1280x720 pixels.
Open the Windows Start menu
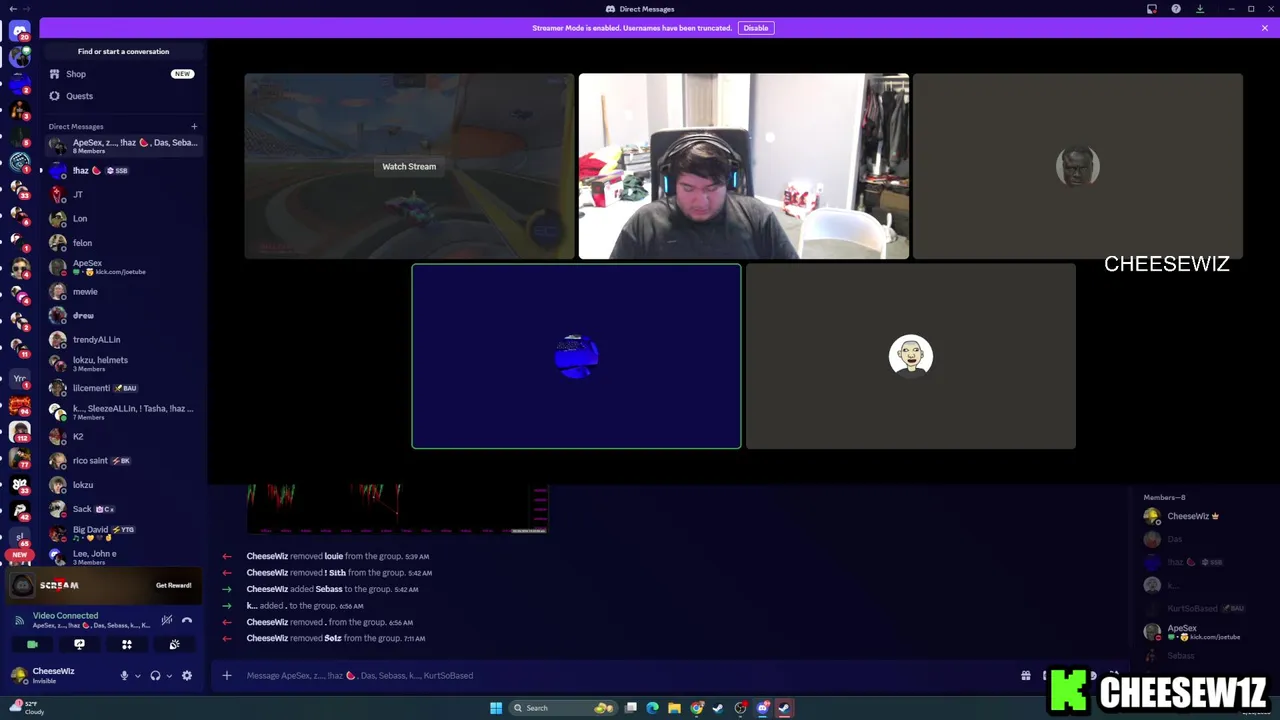(496, 708)
